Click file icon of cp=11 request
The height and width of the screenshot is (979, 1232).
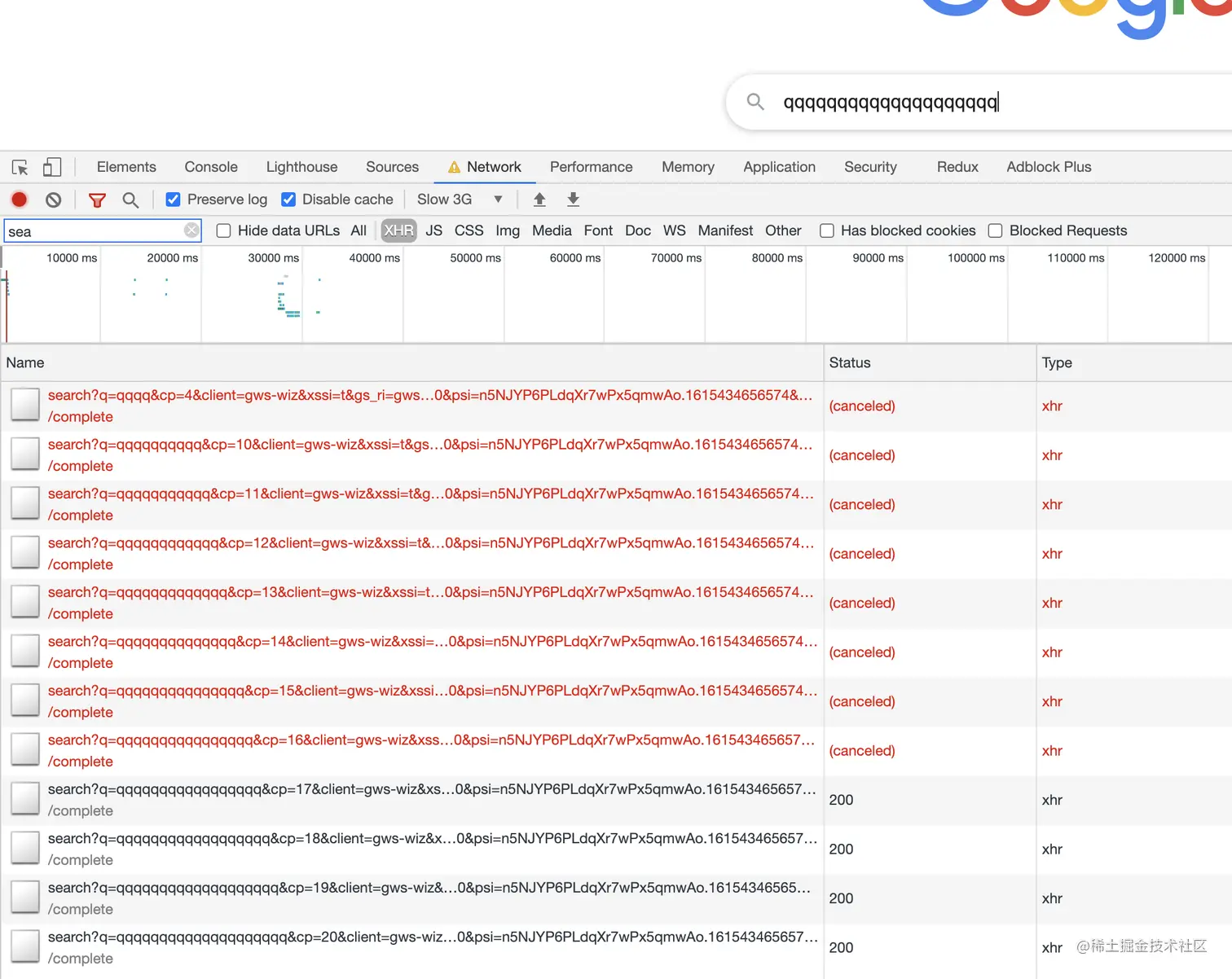pos(25,503)
